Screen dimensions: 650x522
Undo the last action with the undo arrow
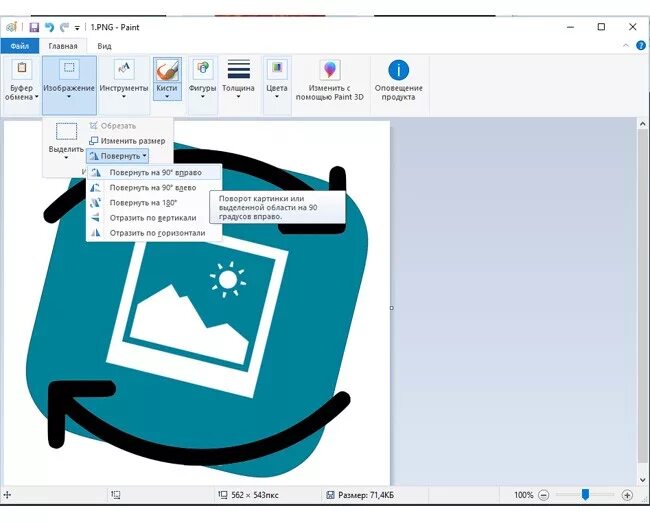(x=49, y=27)
